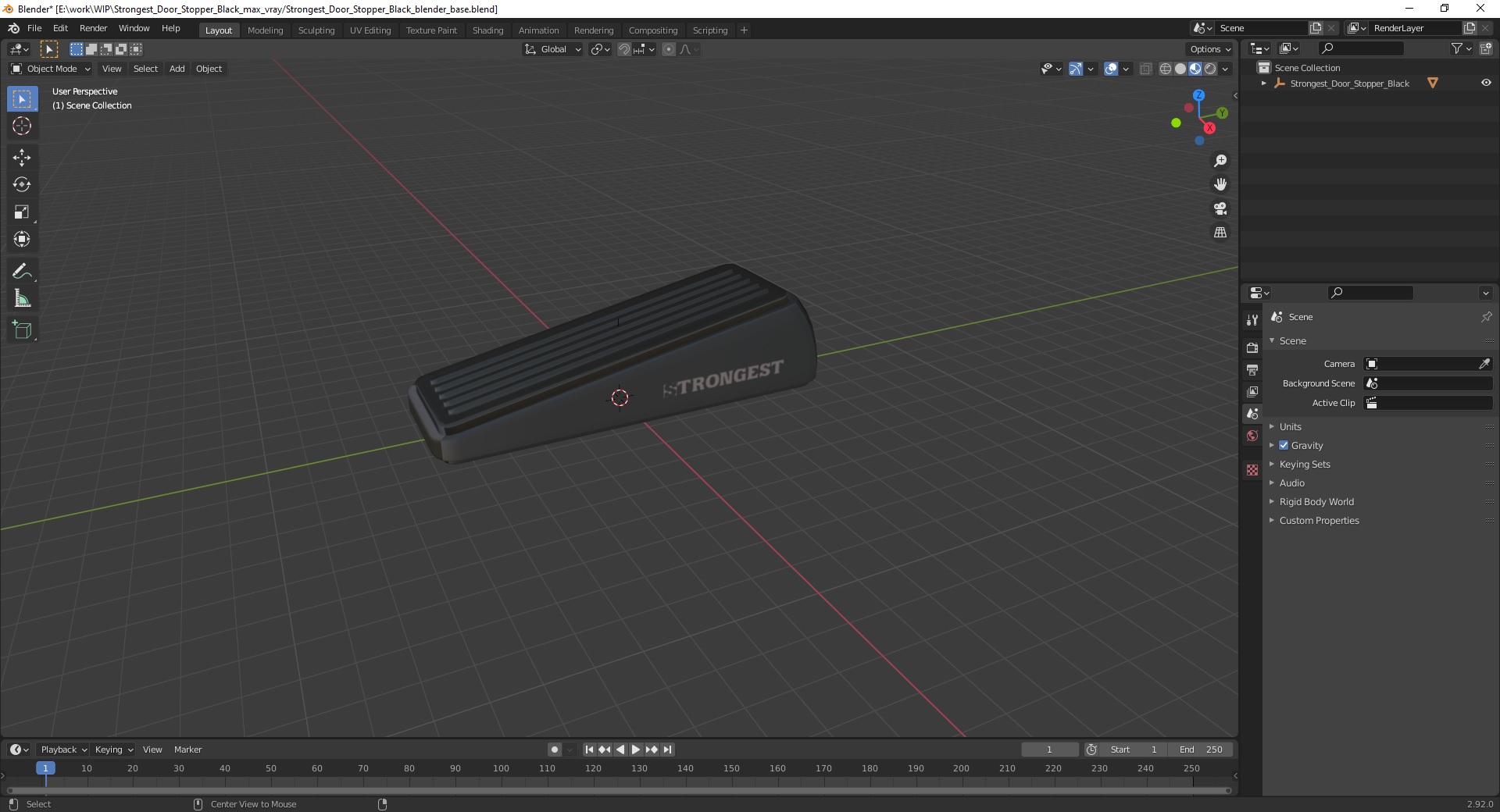This screenshot has height=812, width=1500.
Task: Jump to the timeline start
Action: [589, 750]
